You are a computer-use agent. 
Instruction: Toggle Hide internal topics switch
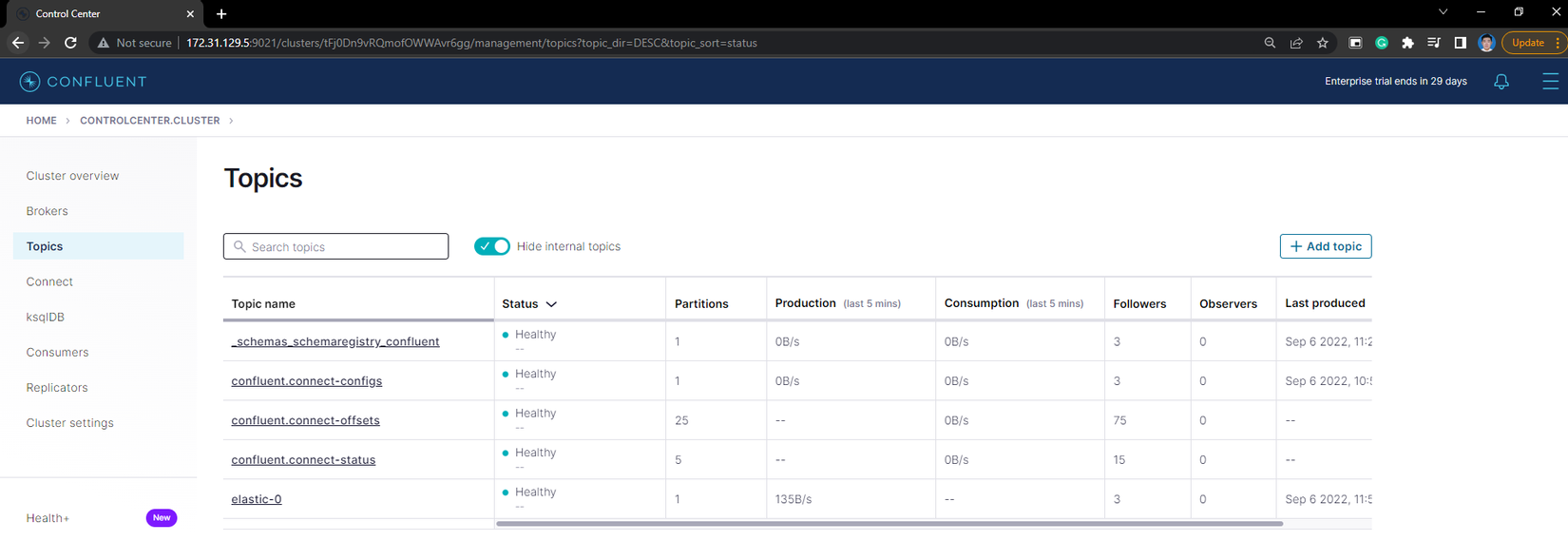click(492, 246)
